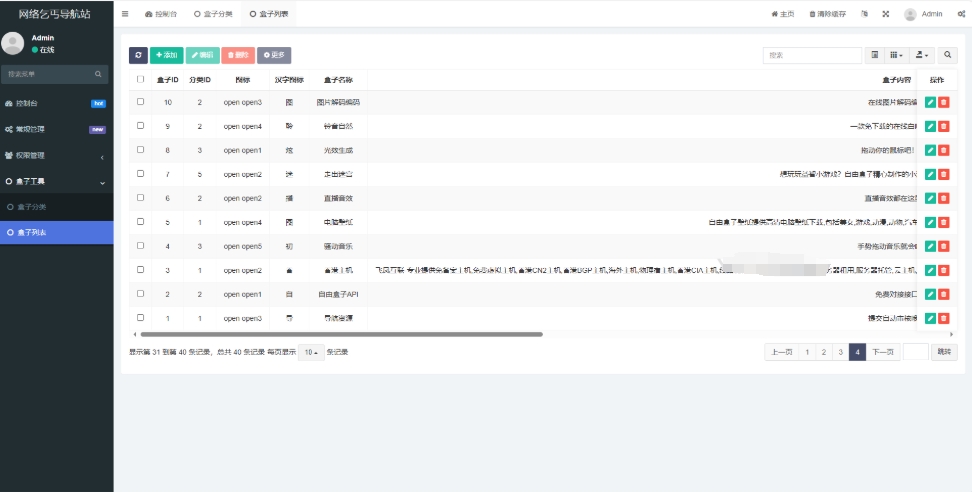Click the refresh table icon button
972x492 pixels.
click(x=138, y=55)
